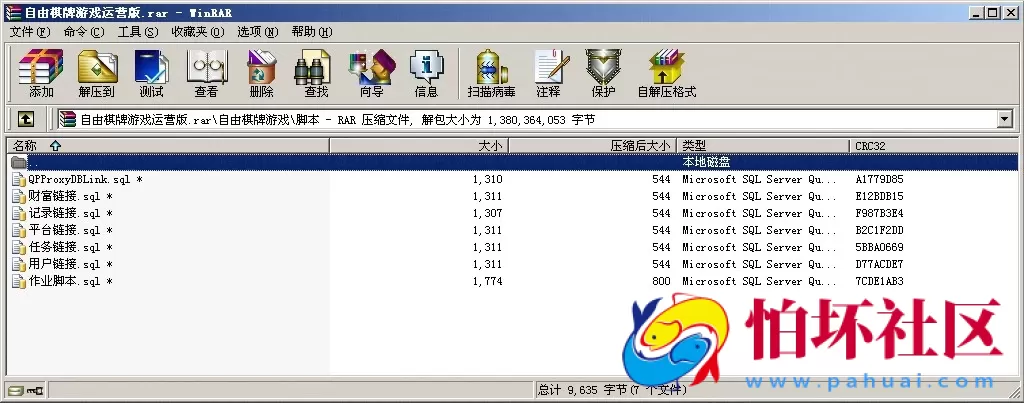Screen dimensions: 1024x403
Task: Click size value 1,307
Action: point(487,213)
